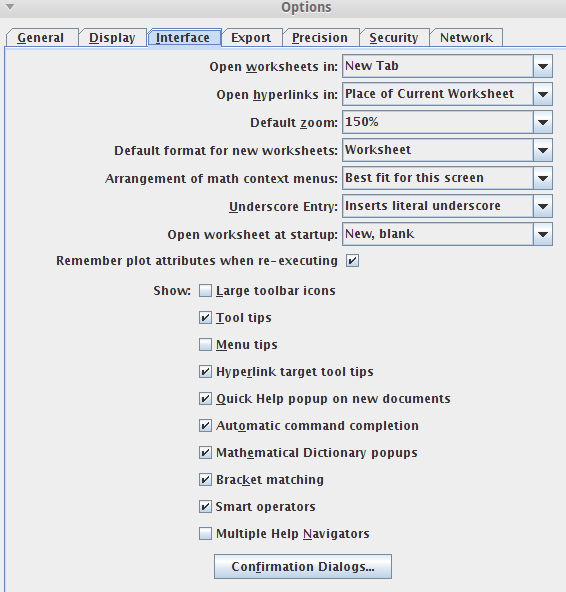Change the Default zoom dropdown

(x=447, y=122)
